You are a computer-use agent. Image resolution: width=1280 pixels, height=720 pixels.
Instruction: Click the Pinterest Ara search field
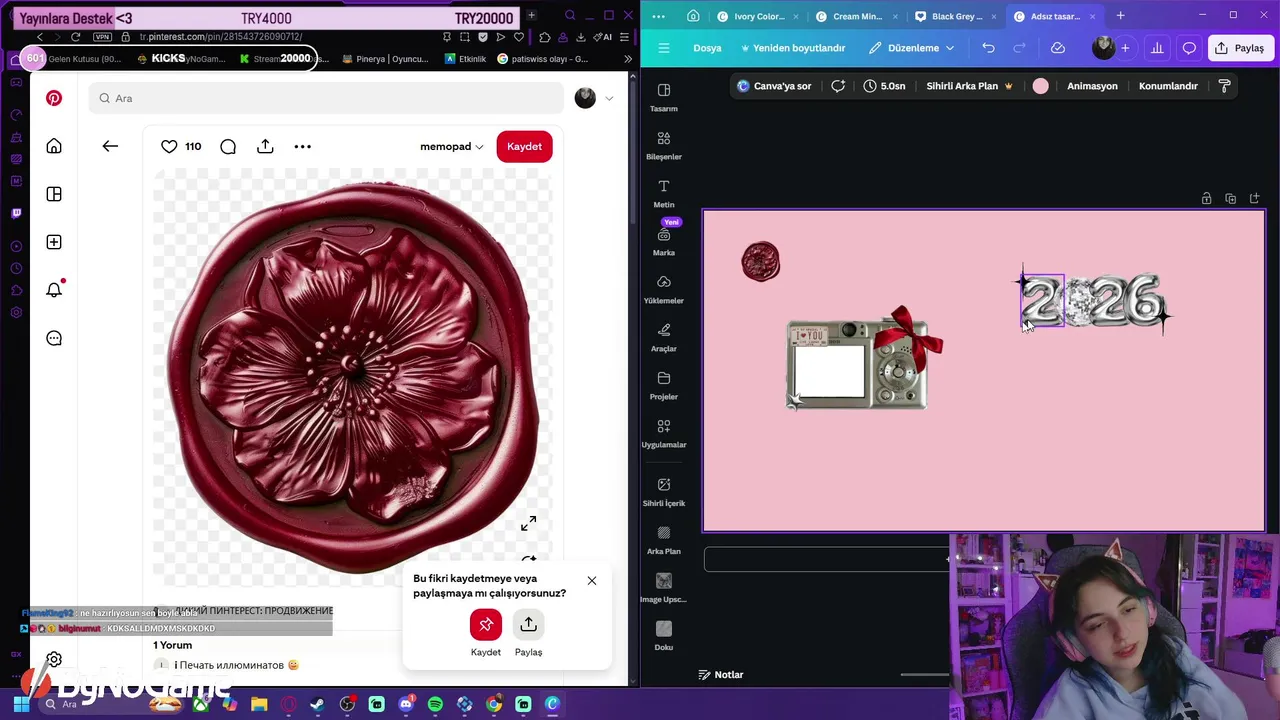pos(326,98)
